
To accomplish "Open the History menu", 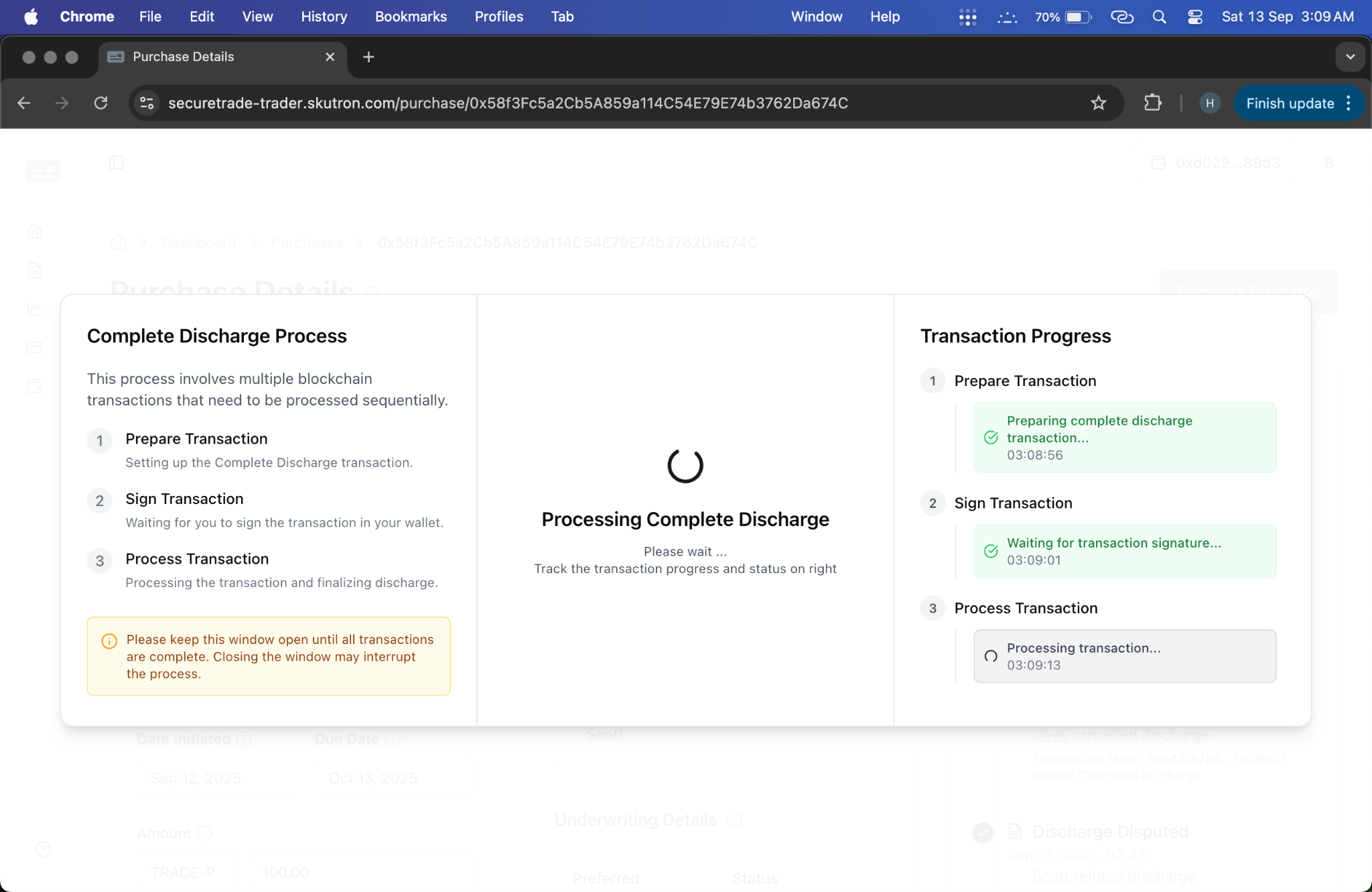I will 324,17.
